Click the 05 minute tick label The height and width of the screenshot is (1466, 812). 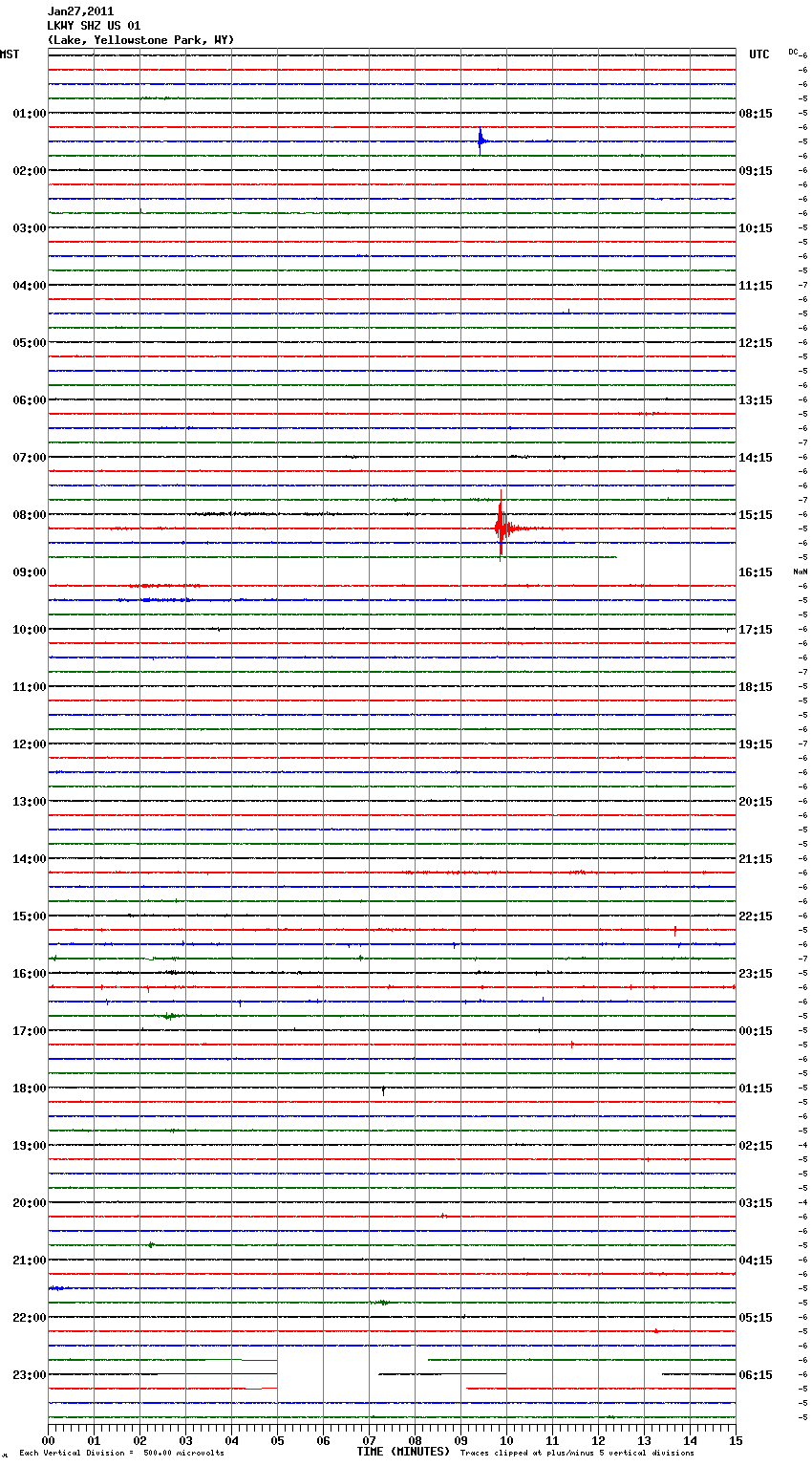pyautogui.click(x=277, y=1440)
